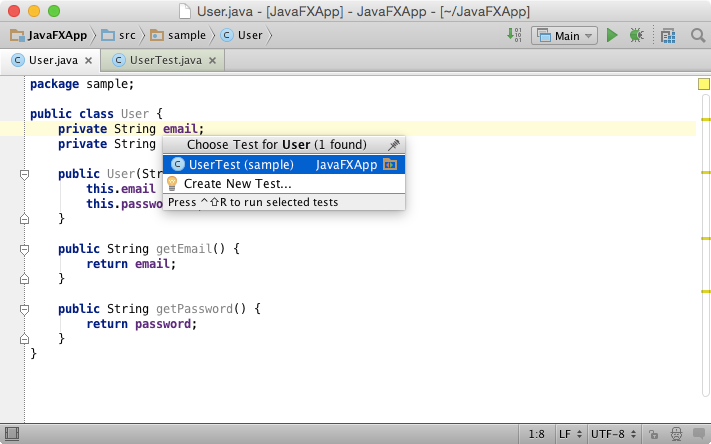The width and height of the screenshot is (711, 444).
Task: Close the UserTest.java tab
Action: tap(212, 60)
